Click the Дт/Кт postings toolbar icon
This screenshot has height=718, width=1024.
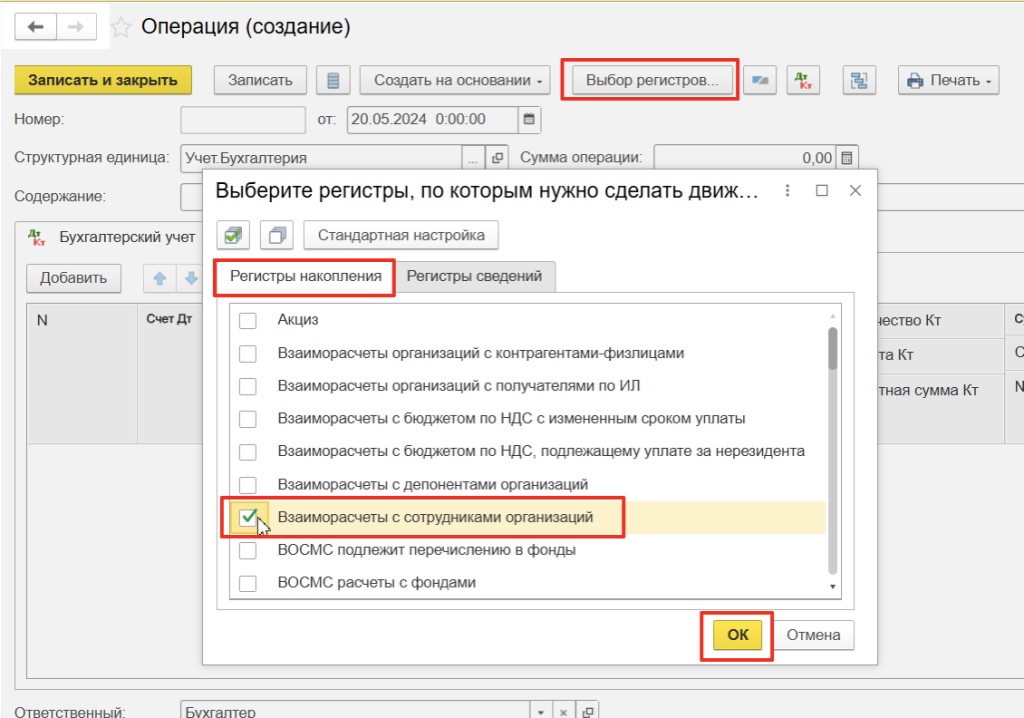click(x=802, y=80)
